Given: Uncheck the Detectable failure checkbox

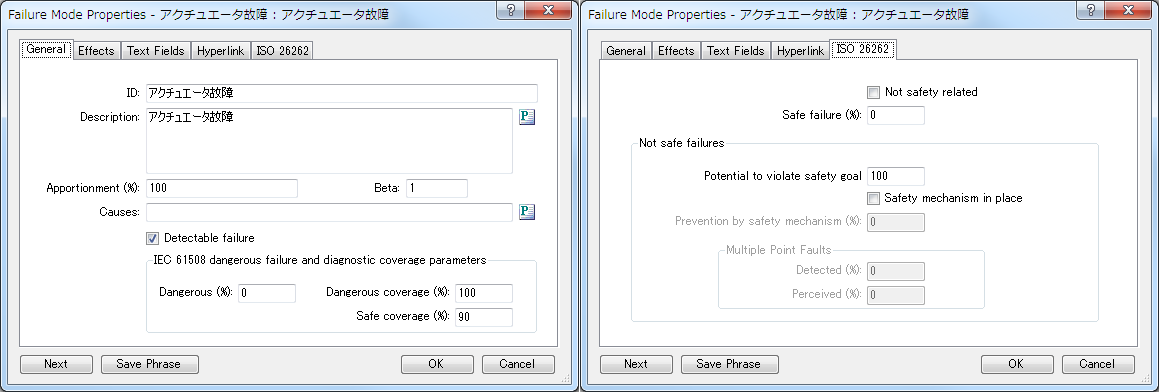Looking at the screenshot, I should 152,238.
